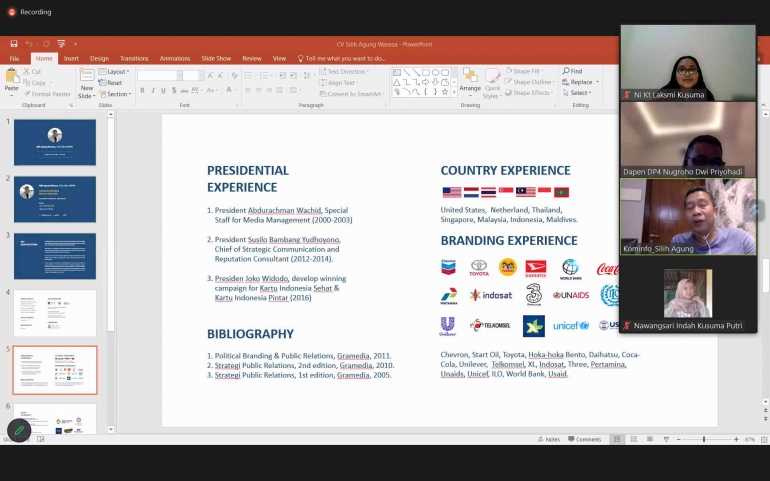Viewport: 770px width, 481px height.
Task: Open the Review tab
Action: [x=252, y=58]
